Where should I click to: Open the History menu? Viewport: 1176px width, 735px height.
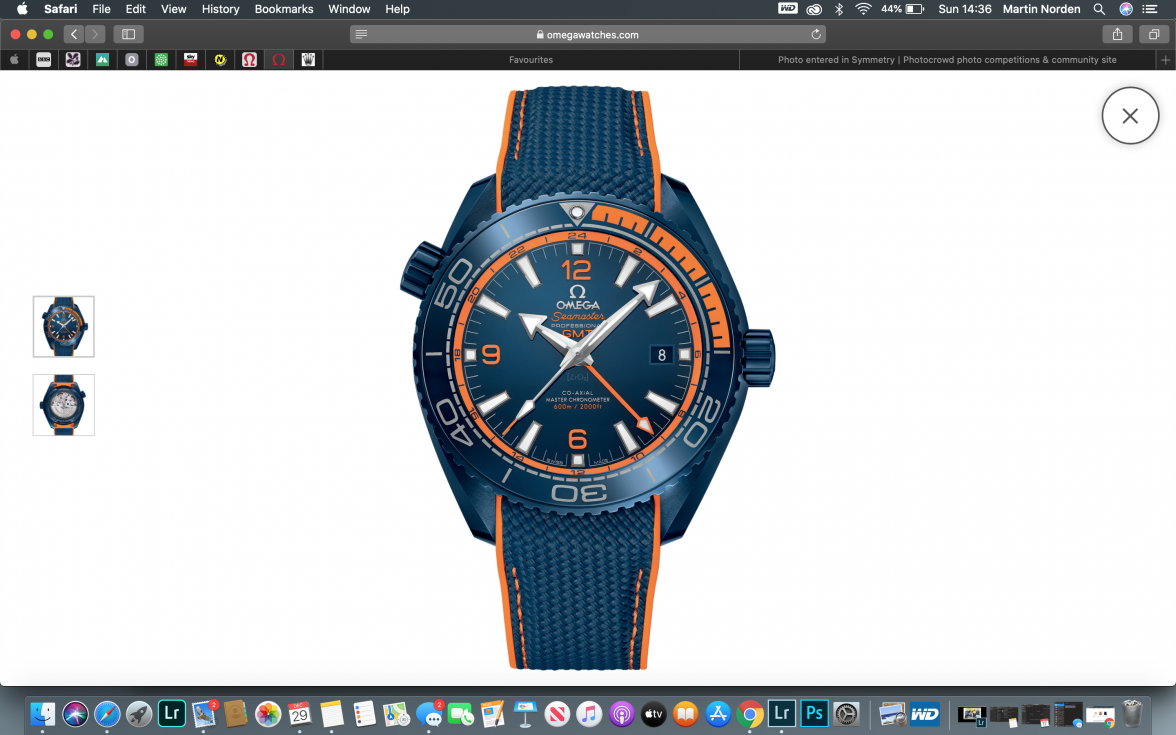click(220, 9)
